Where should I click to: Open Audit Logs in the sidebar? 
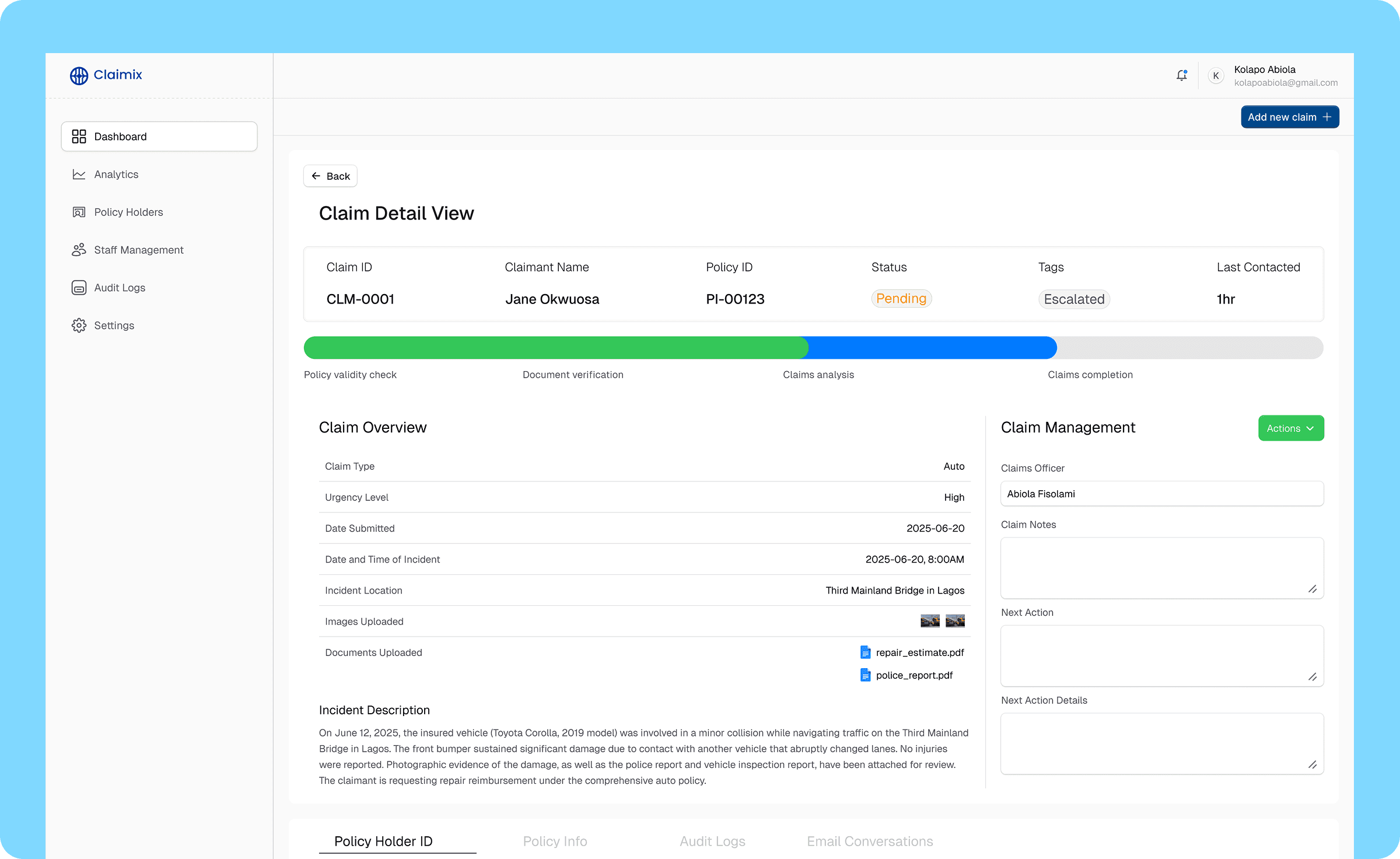point(120,288)
